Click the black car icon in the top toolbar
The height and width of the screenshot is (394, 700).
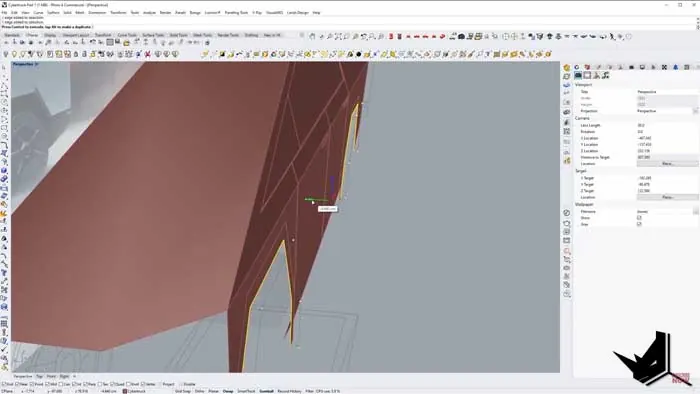pos(462,37)
